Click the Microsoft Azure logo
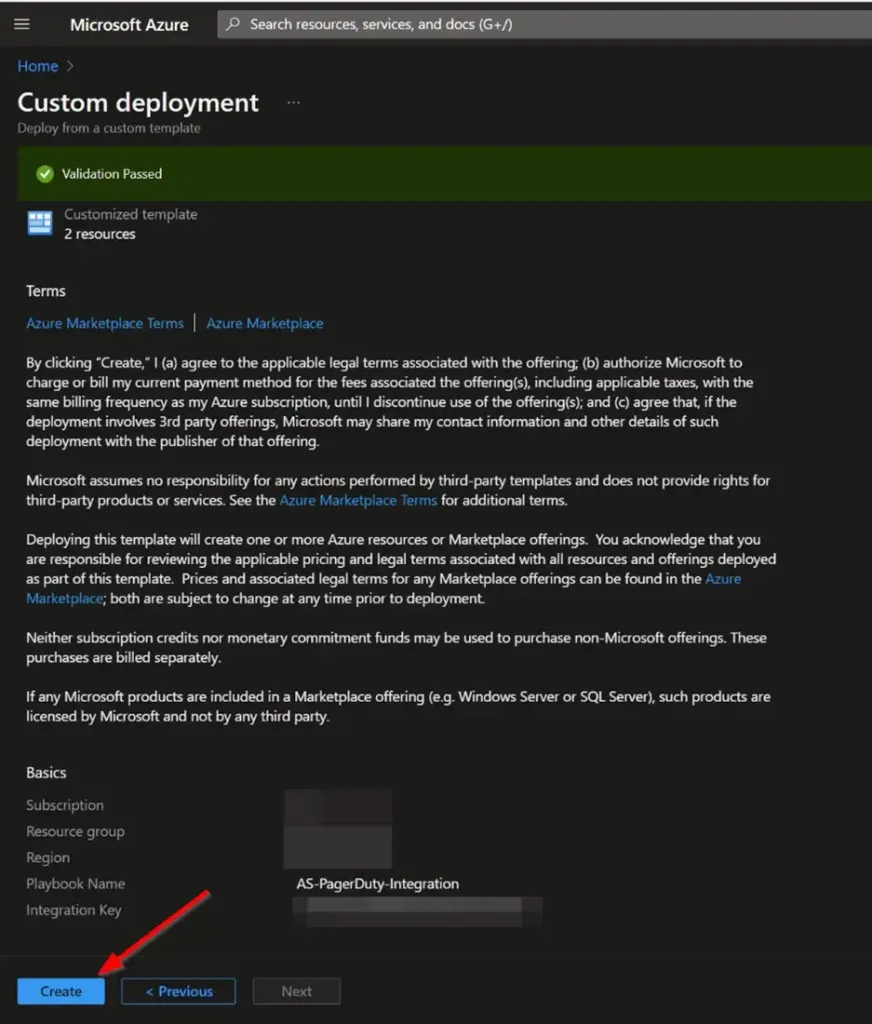The image size is (872, 1024). click(x=129, y=24)
